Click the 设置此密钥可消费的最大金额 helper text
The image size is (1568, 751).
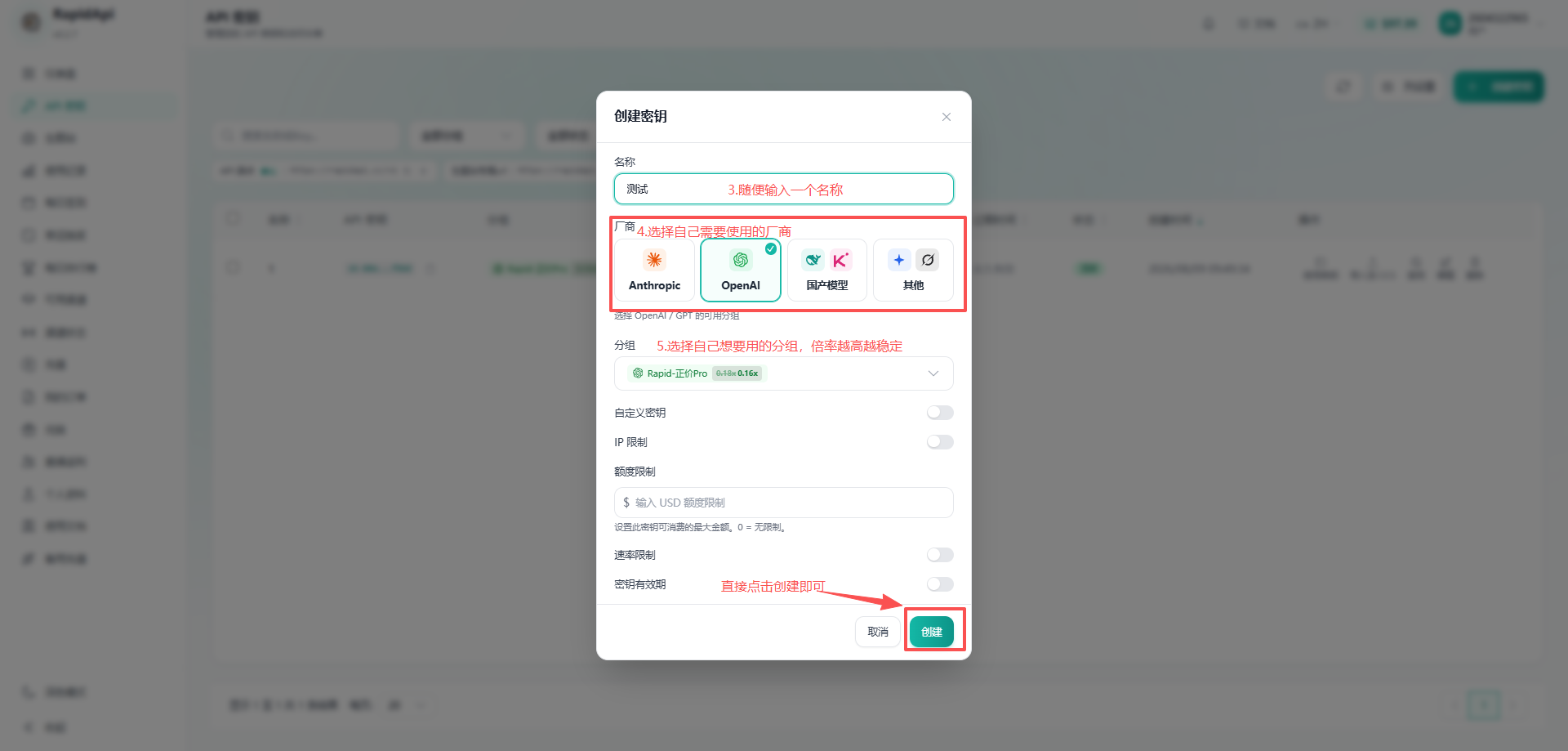click(700, 527)
